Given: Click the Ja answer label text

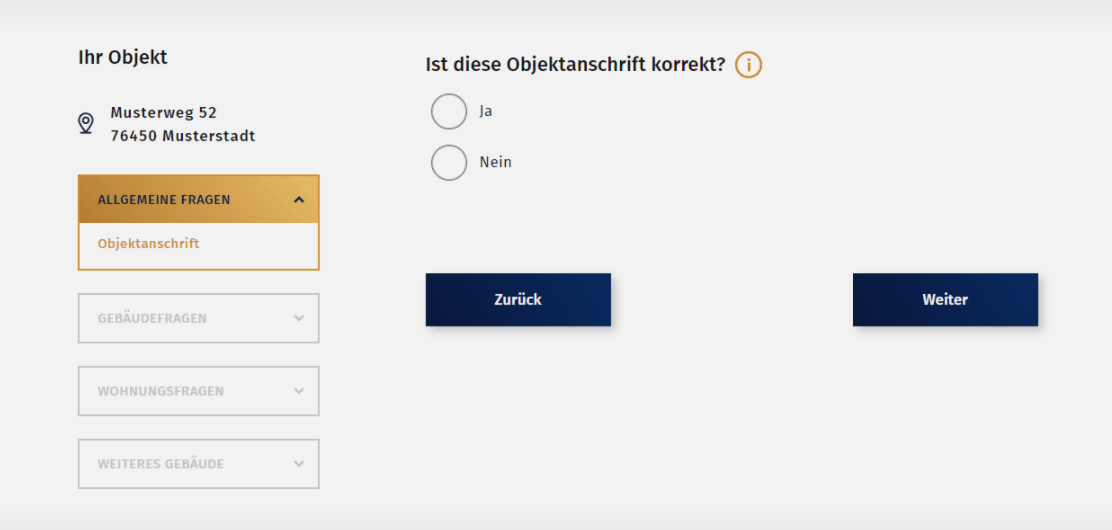Looking at the screenshot, I should (486, 111).
